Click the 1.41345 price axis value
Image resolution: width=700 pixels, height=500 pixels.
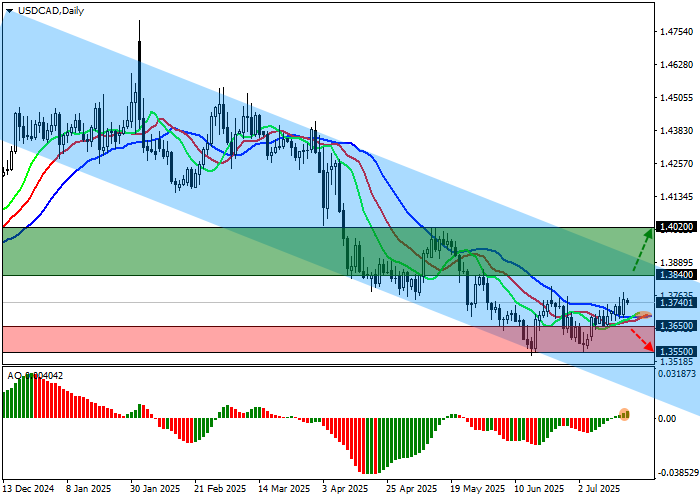coord(677,197)
